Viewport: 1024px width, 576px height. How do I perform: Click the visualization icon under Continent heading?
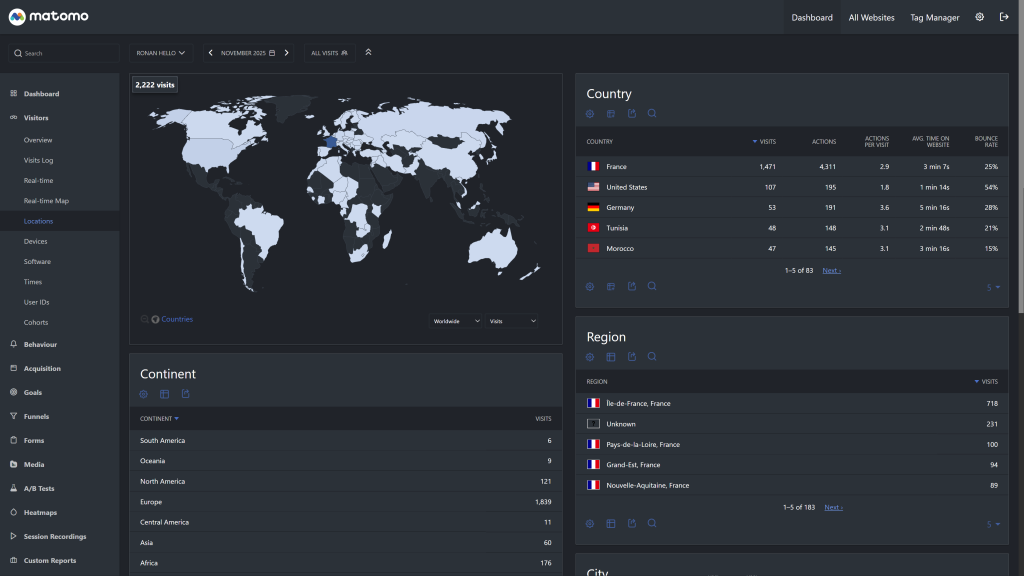pos(165,395)
